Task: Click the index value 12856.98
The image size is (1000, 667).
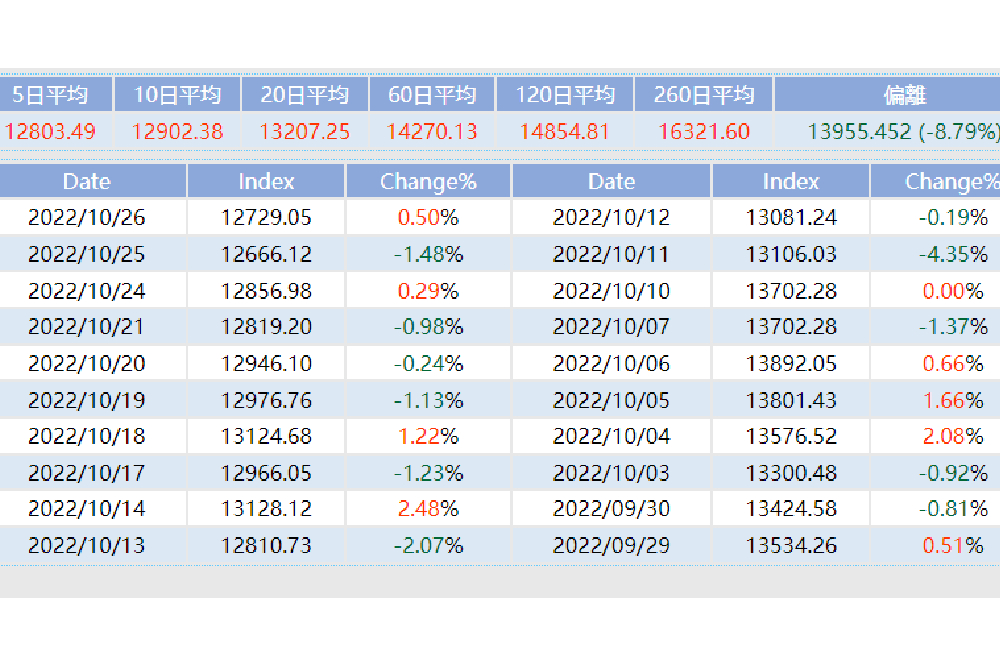Action: tap(266, 291)
